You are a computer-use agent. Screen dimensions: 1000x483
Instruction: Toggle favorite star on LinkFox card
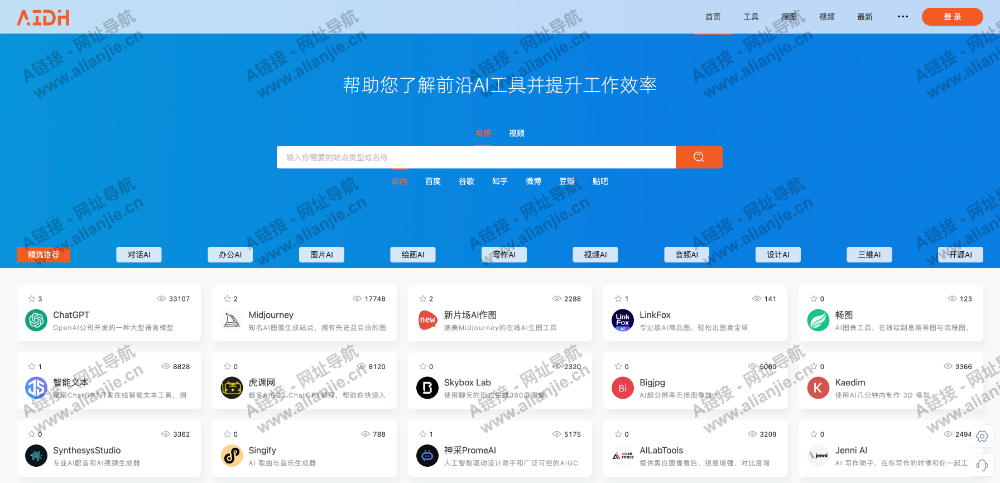pos(618,299)
